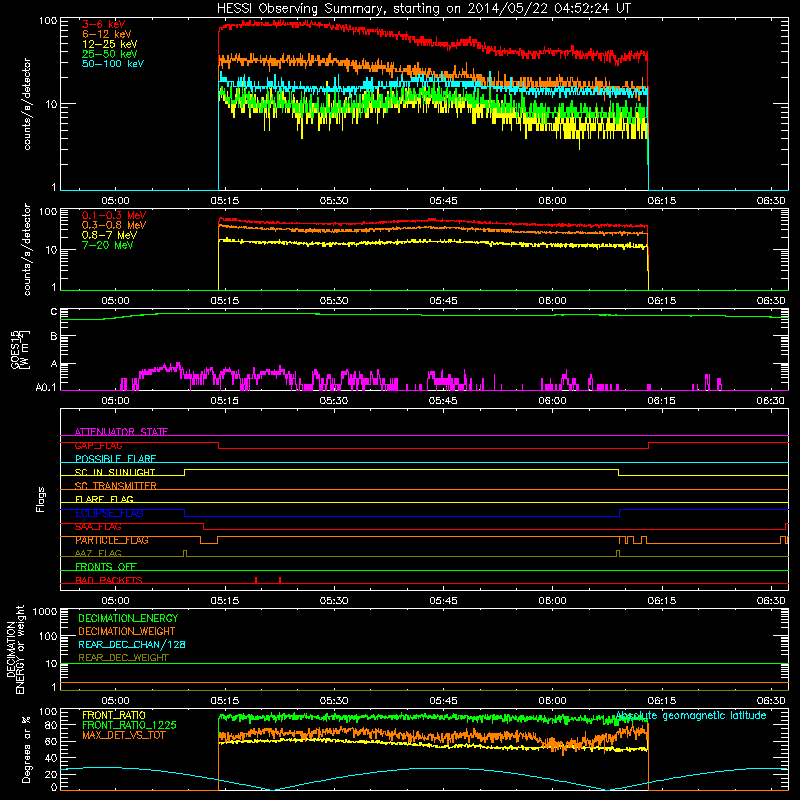Click the REAR_DEC_WEIGHT legend label
The height and width of the screenshot is (800, 800).
point(123,658)
